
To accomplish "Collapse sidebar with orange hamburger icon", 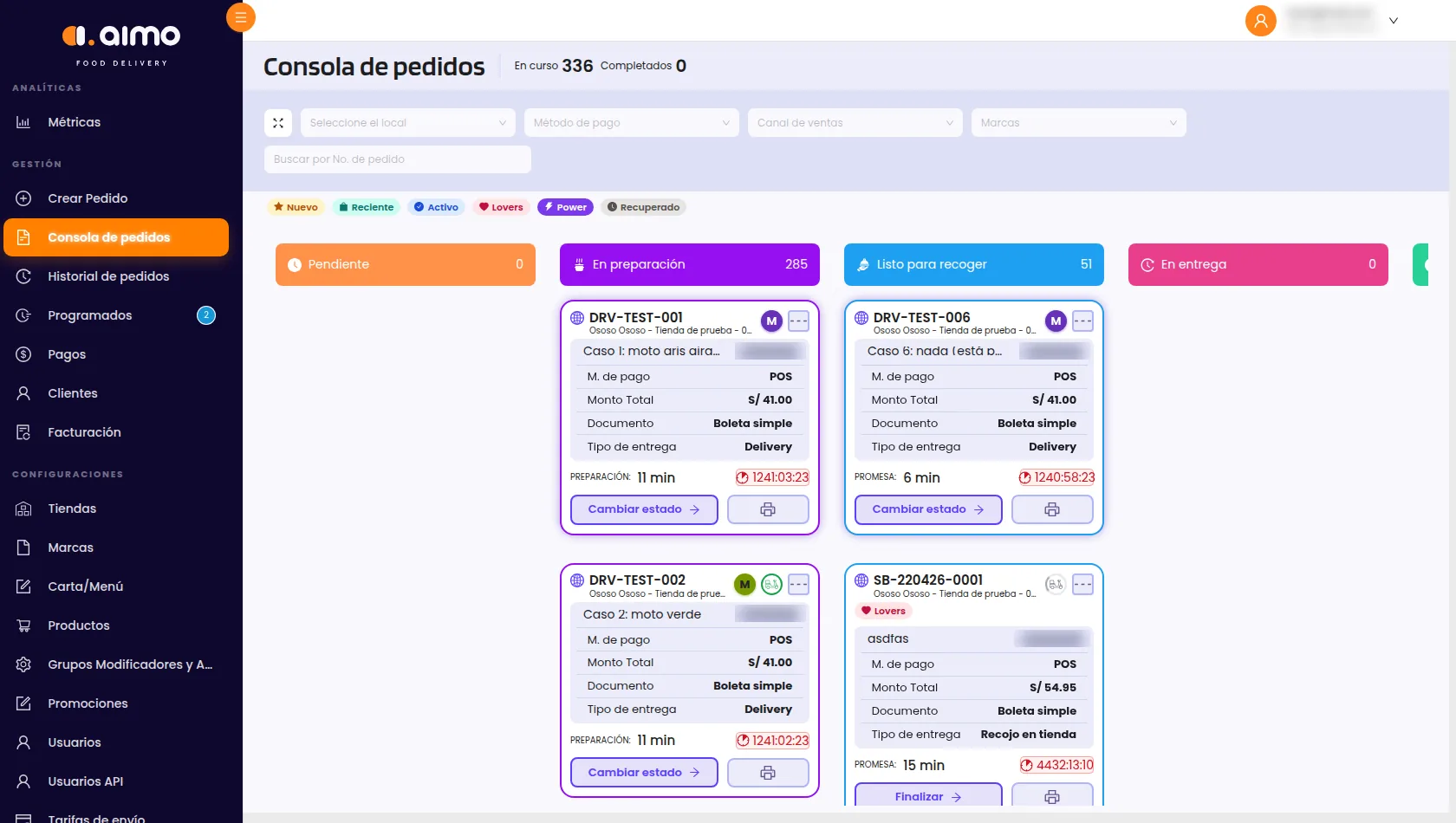I will 241,17.
